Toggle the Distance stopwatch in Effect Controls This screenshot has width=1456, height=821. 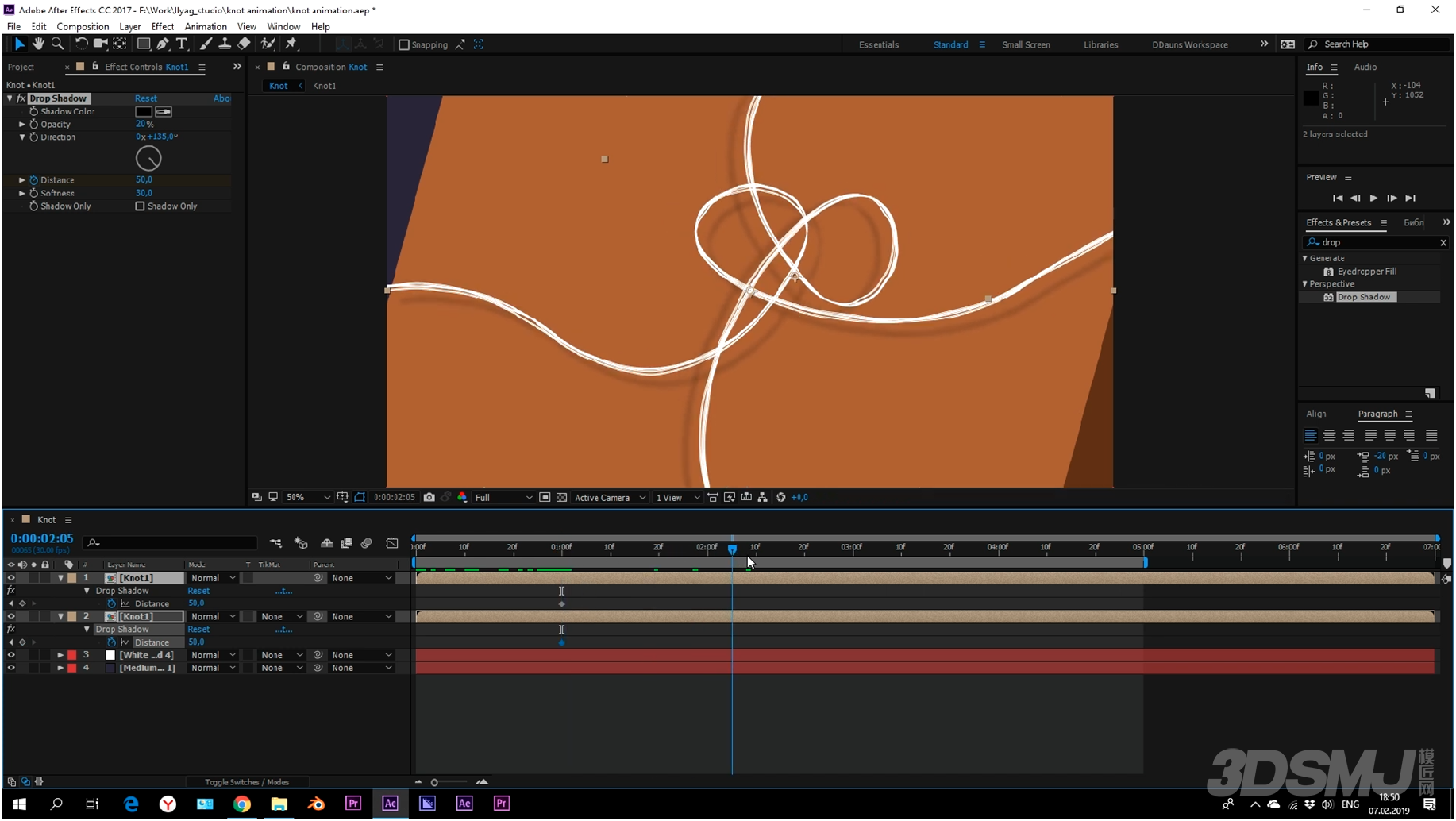[34, 180]
